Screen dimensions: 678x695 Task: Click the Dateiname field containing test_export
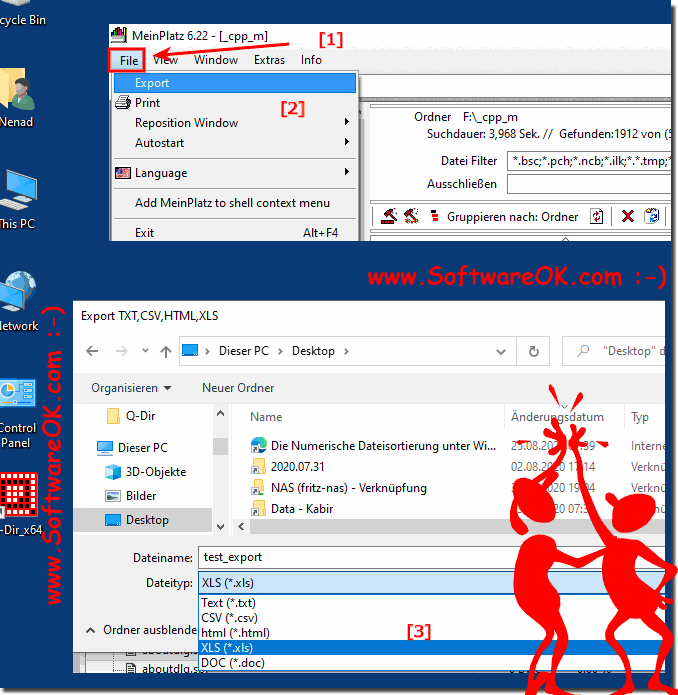point(357,557)
